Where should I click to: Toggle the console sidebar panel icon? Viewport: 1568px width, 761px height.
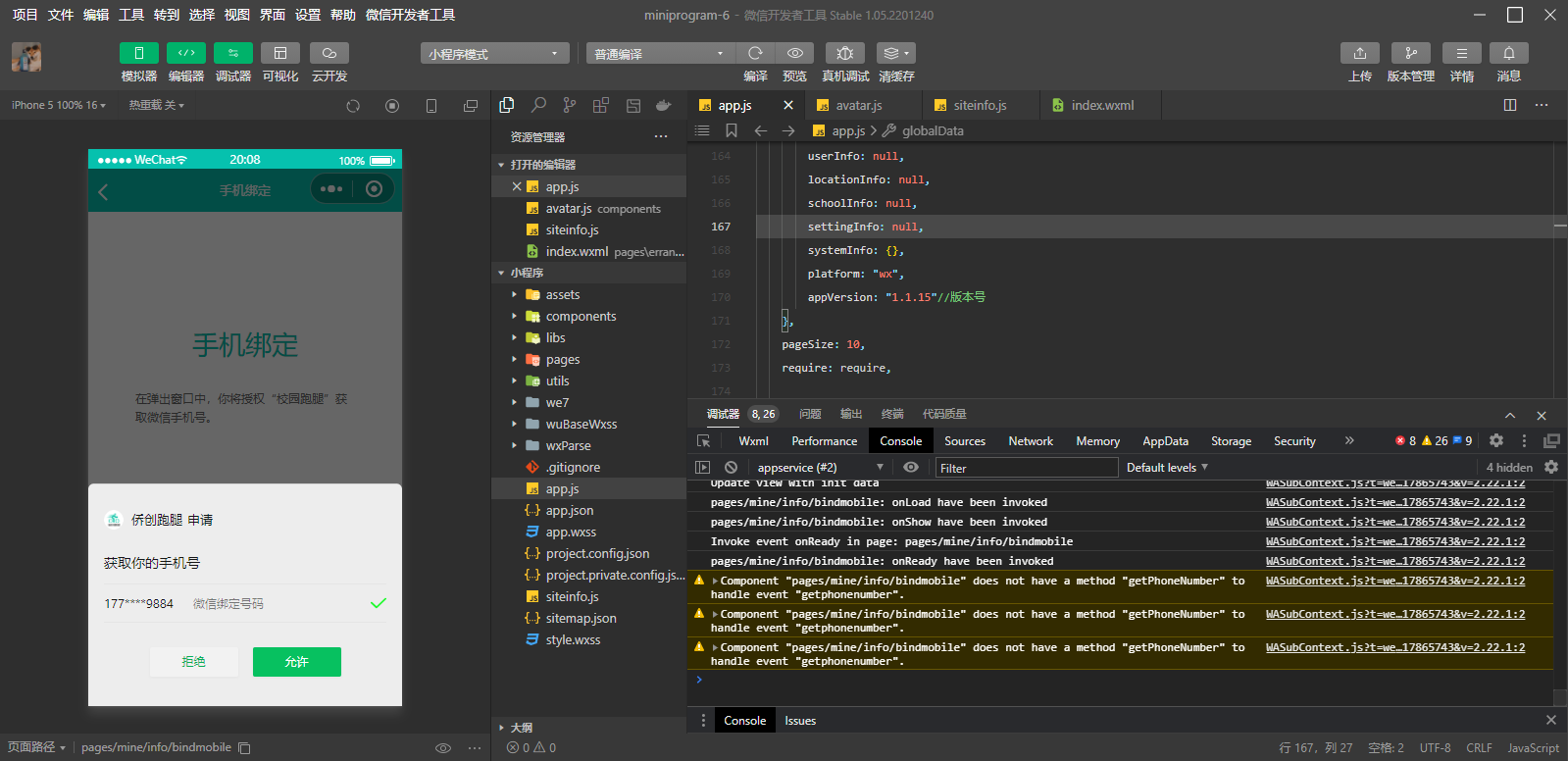702,468
